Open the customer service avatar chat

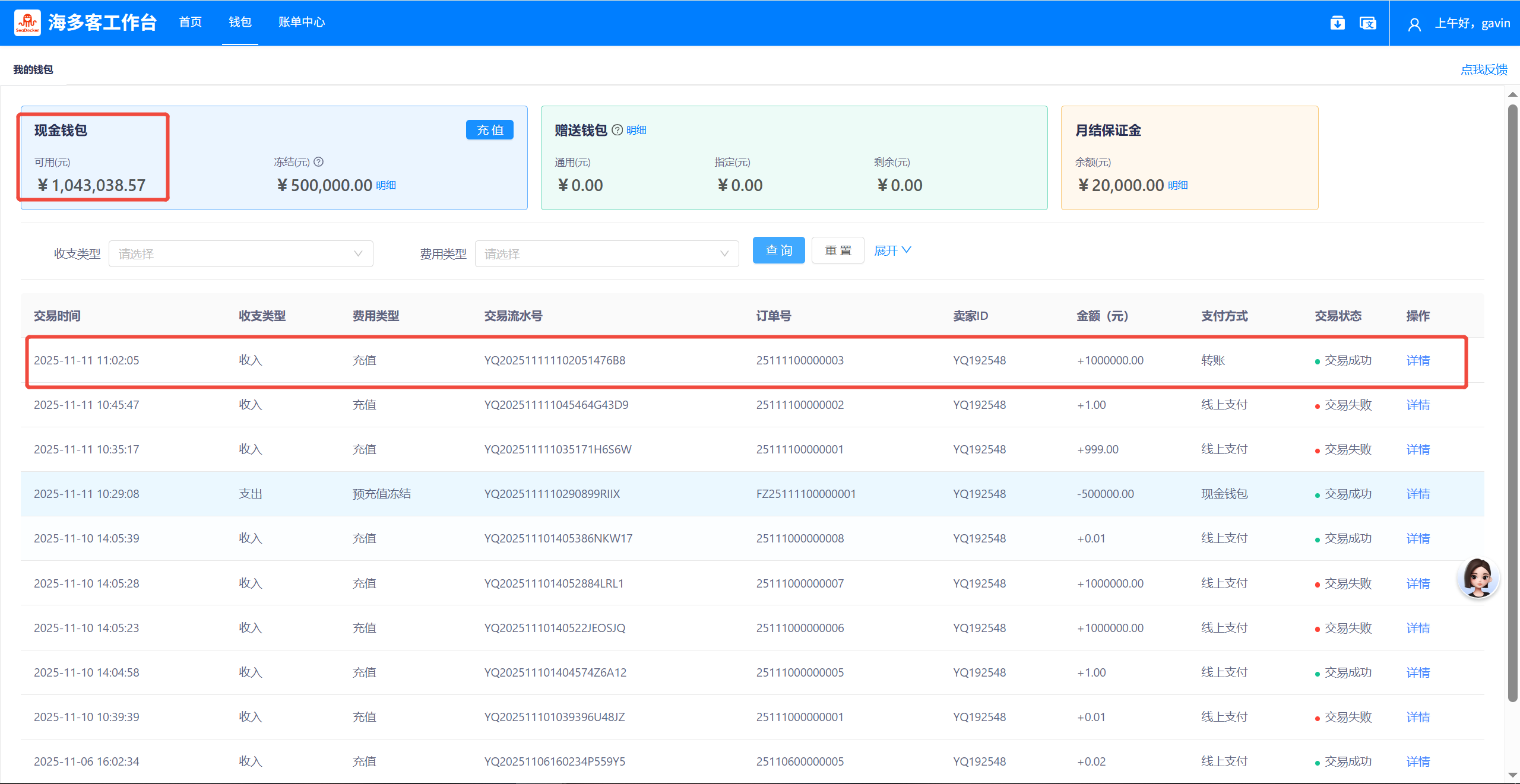(1478, 577)
